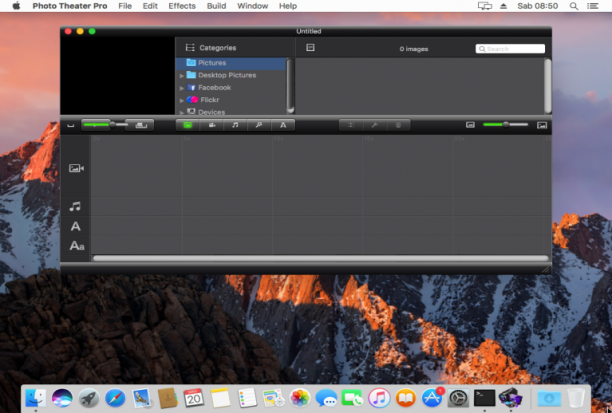Select the Flickr category row
Image resolution: width=612 pixels, height=413 pixels.
231,100
